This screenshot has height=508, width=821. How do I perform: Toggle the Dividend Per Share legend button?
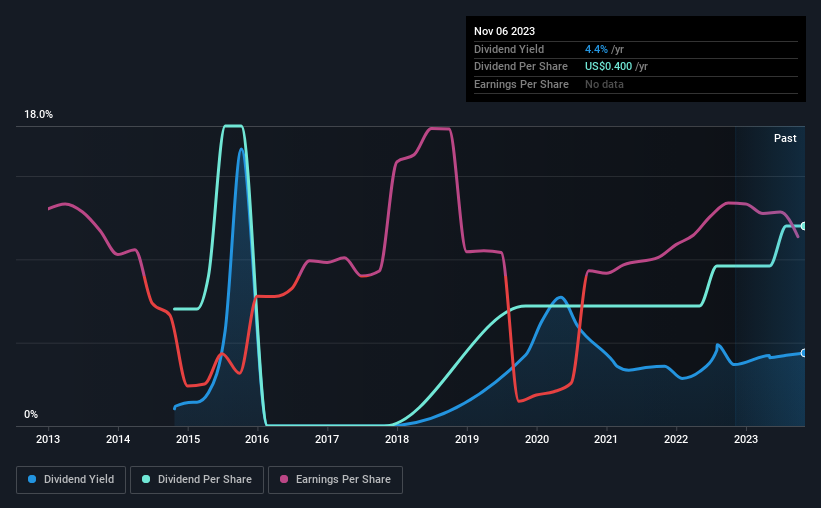[x=197, y=480]
